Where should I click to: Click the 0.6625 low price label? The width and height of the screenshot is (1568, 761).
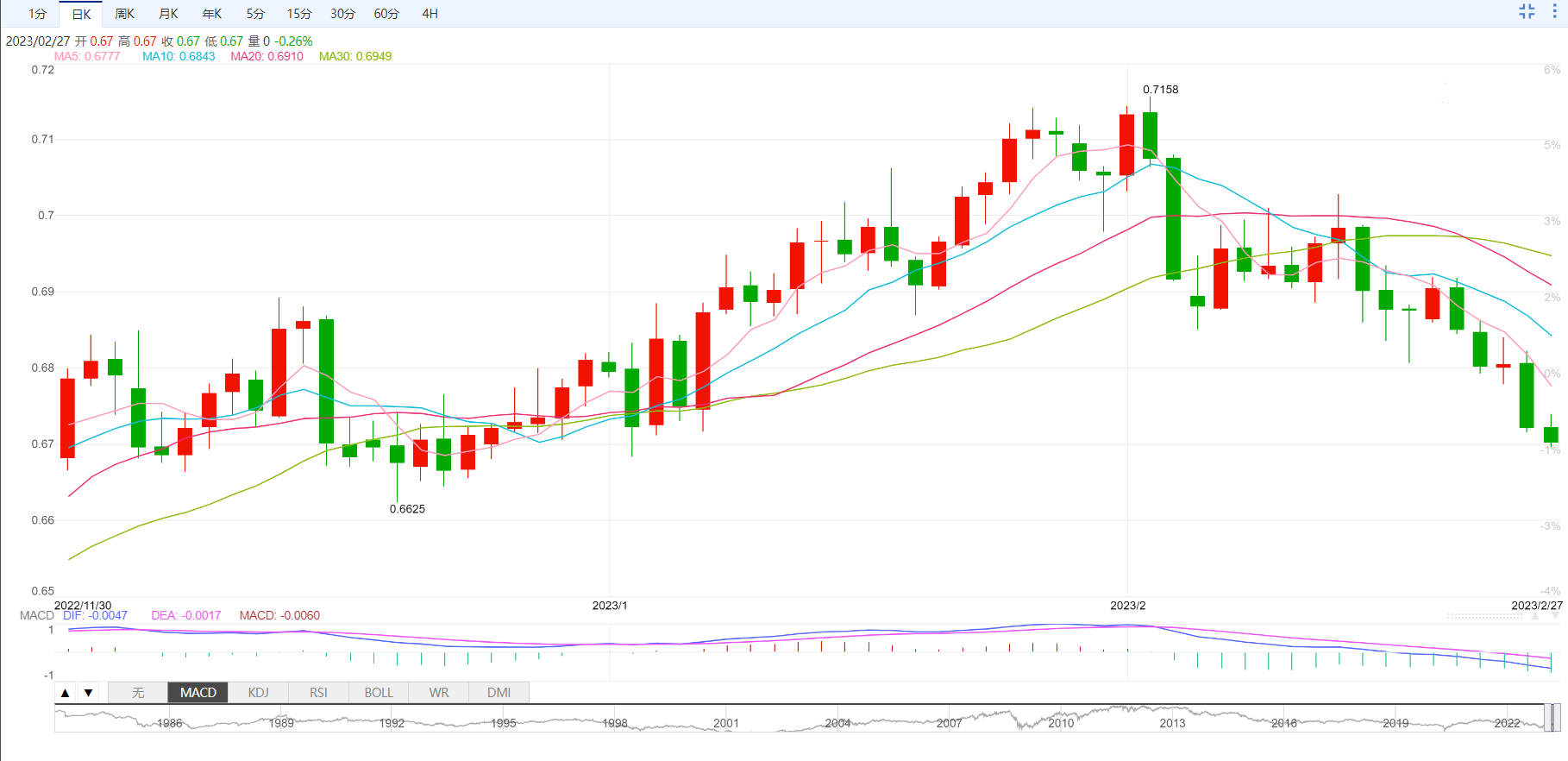click(x=407, y=509)
